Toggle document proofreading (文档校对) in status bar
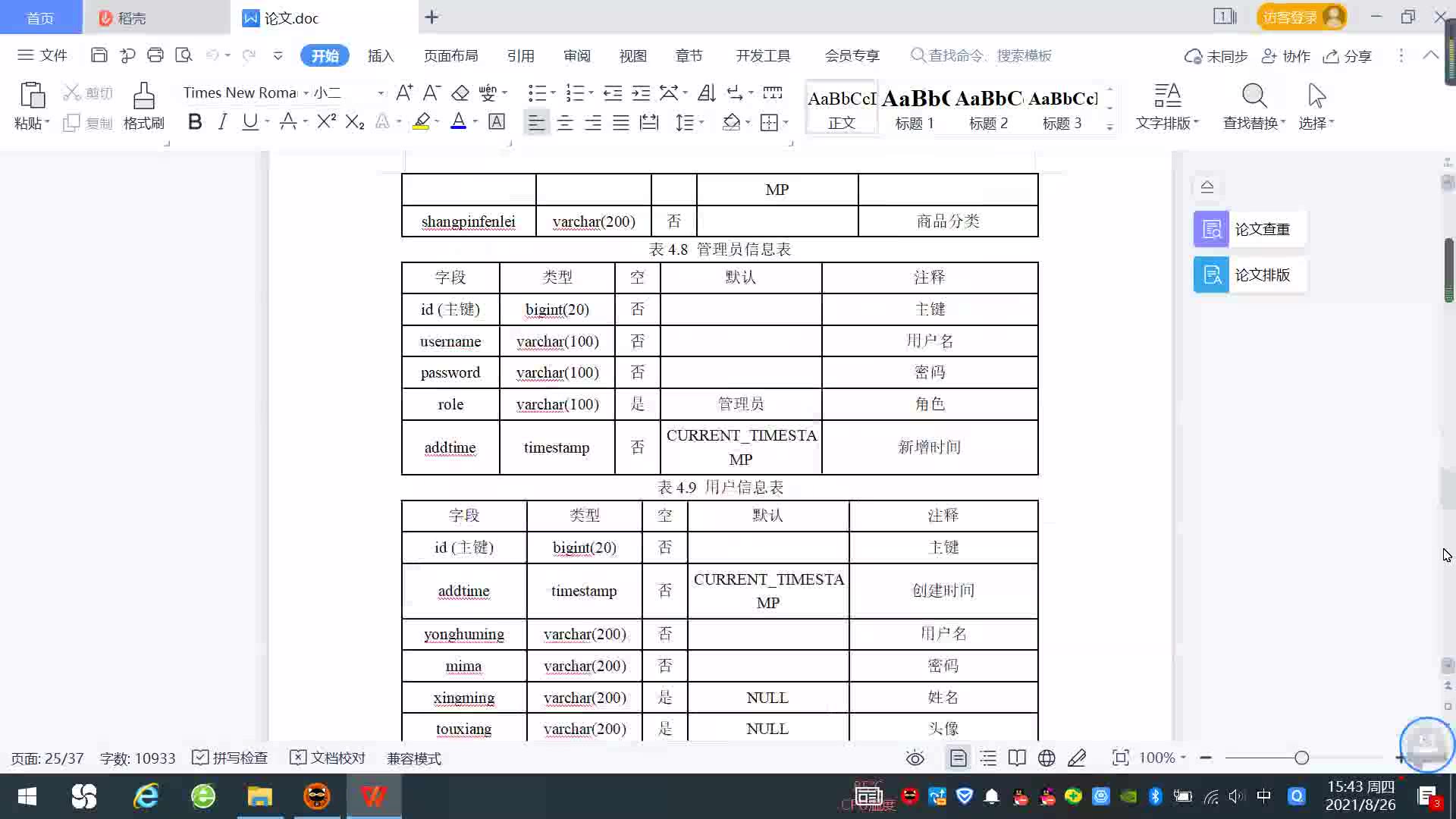The height and width of the screenshot is (819, 1456). (x=328, y=758)
